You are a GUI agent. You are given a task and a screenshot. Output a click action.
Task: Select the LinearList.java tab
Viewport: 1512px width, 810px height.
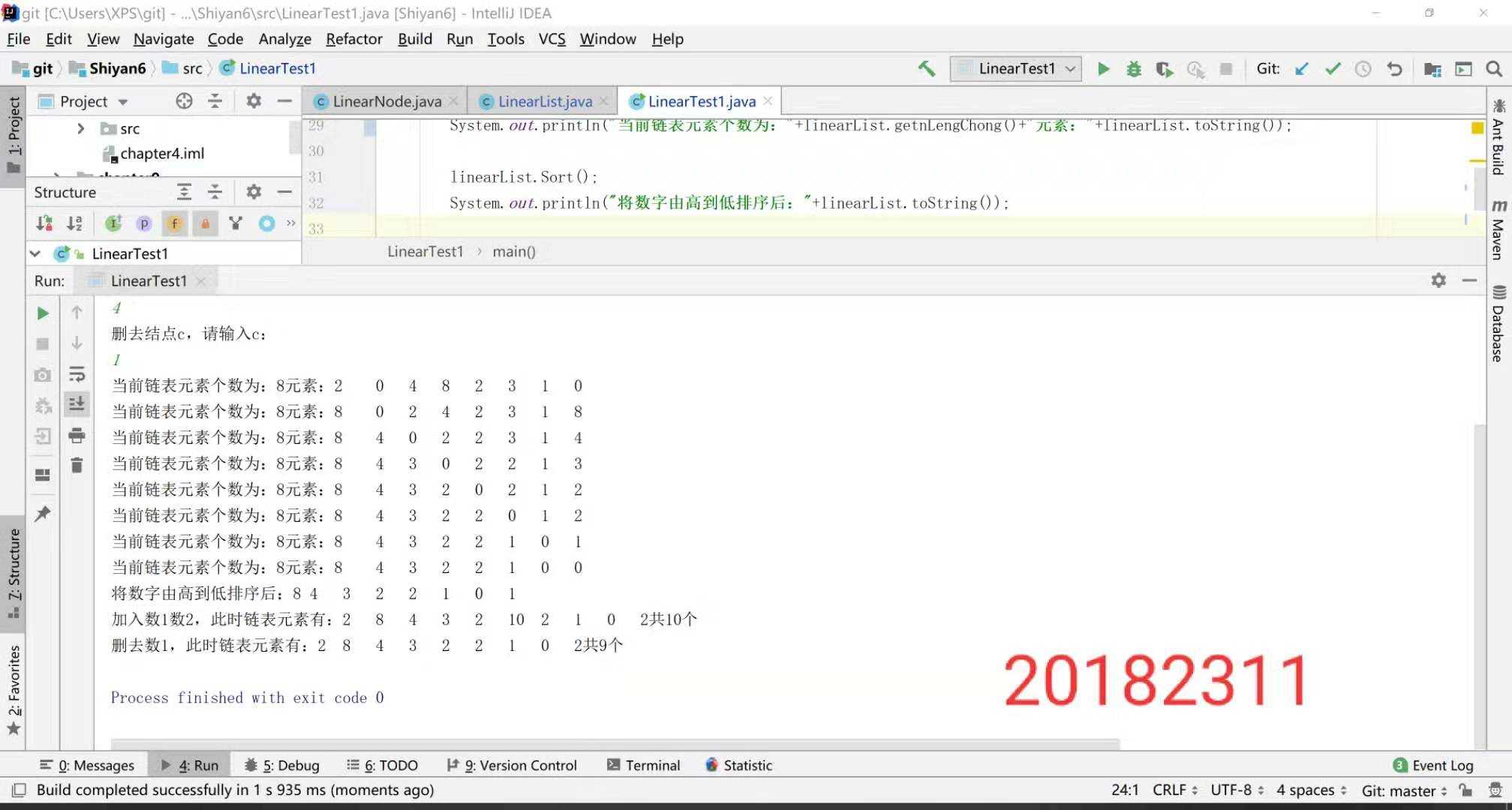tap(544, 100)
